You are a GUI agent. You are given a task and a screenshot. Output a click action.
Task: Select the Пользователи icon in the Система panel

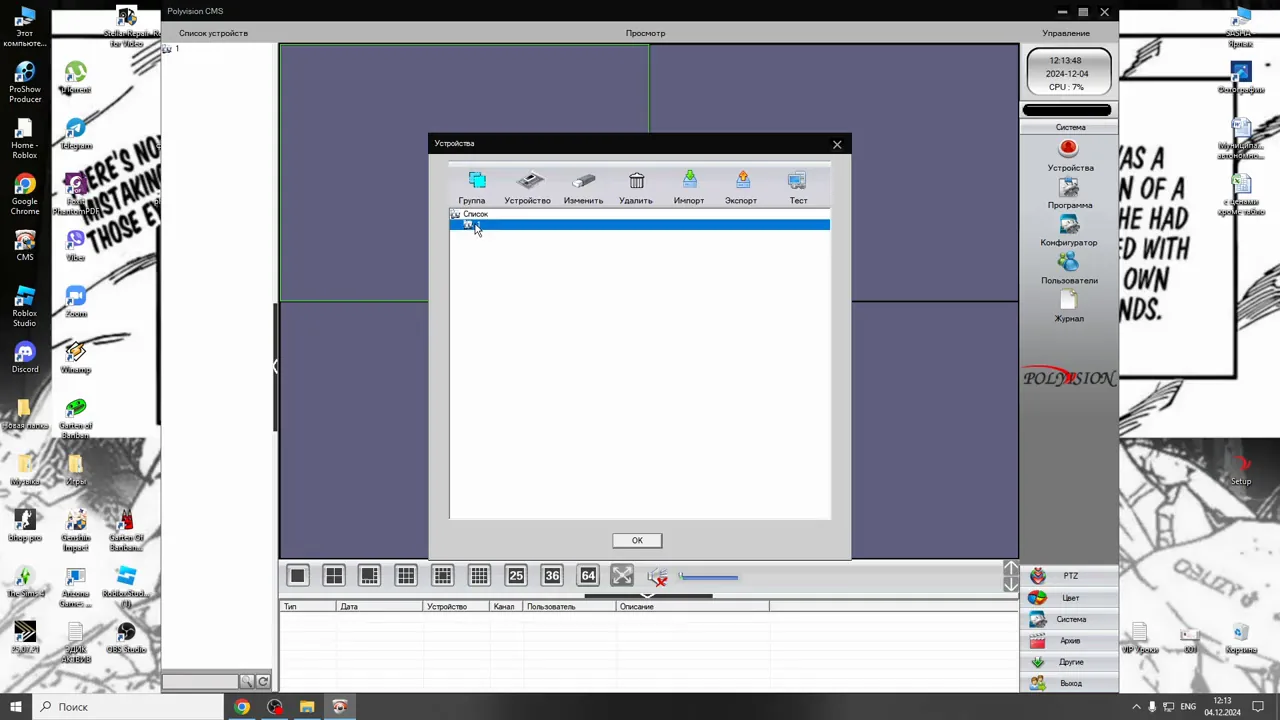pos(1068,263)
